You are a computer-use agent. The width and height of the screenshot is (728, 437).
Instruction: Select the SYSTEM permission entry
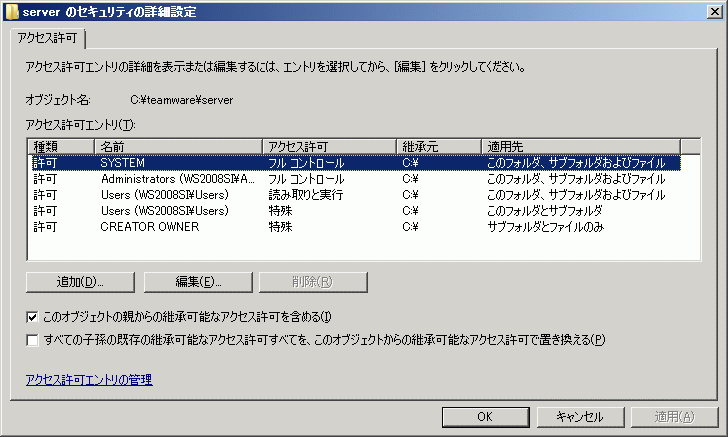coord(355,163)
